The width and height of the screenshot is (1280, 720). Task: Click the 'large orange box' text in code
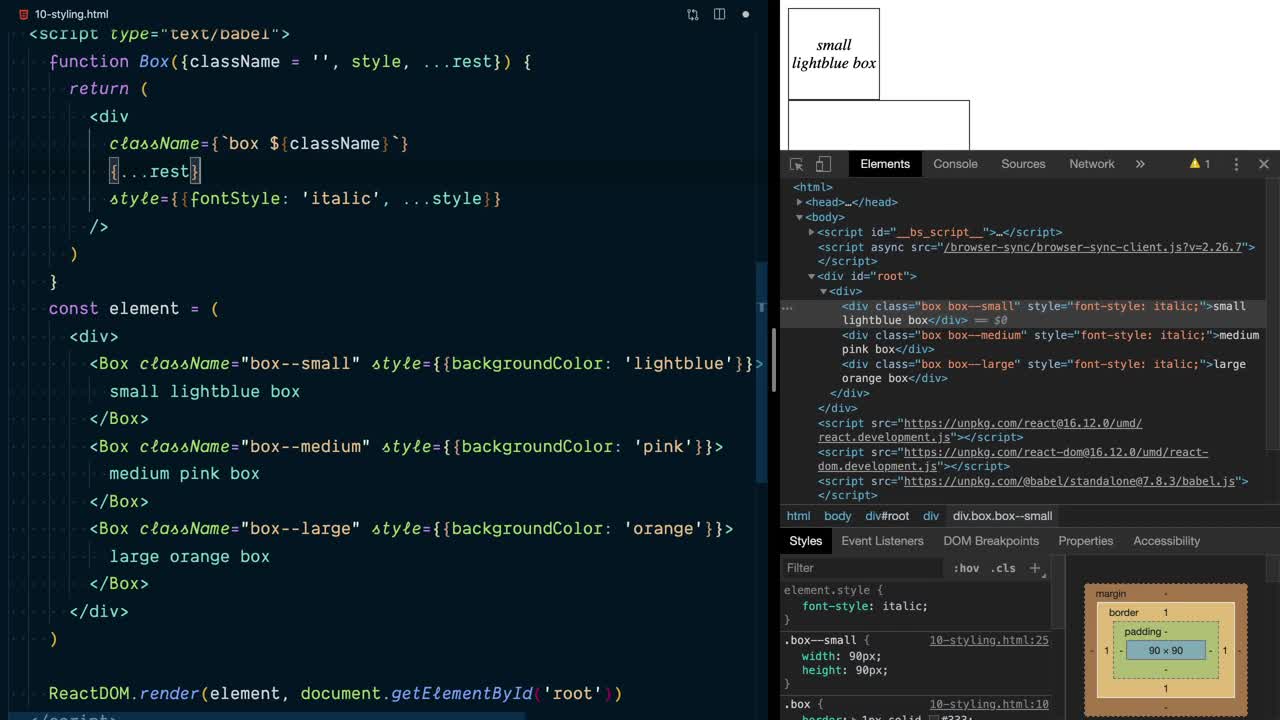(189, 556)
